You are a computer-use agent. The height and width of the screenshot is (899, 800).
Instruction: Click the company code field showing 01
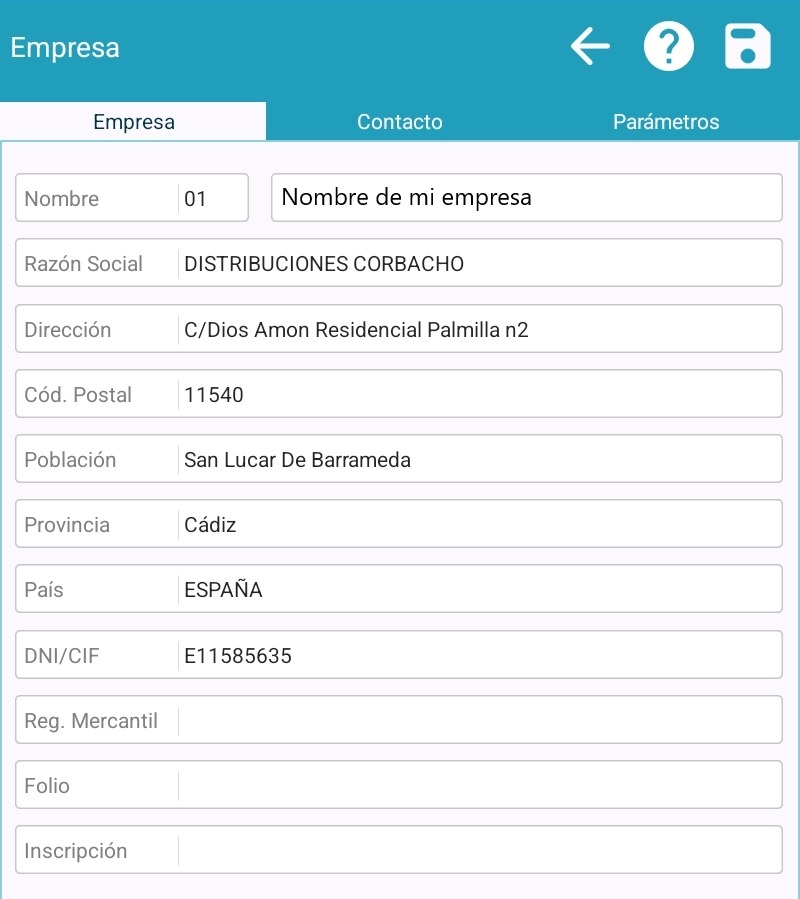click(212, 198)
